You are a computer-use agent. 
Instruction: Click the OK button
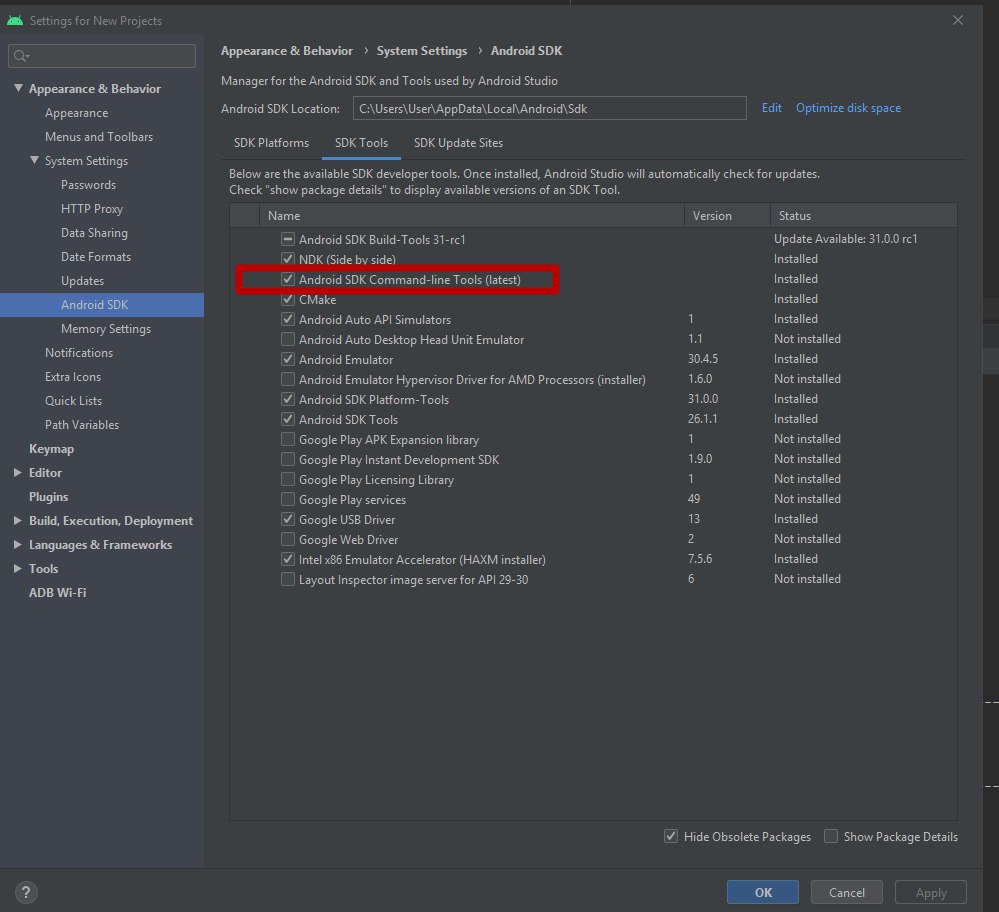pyautogui.click(x=763, y=892)
